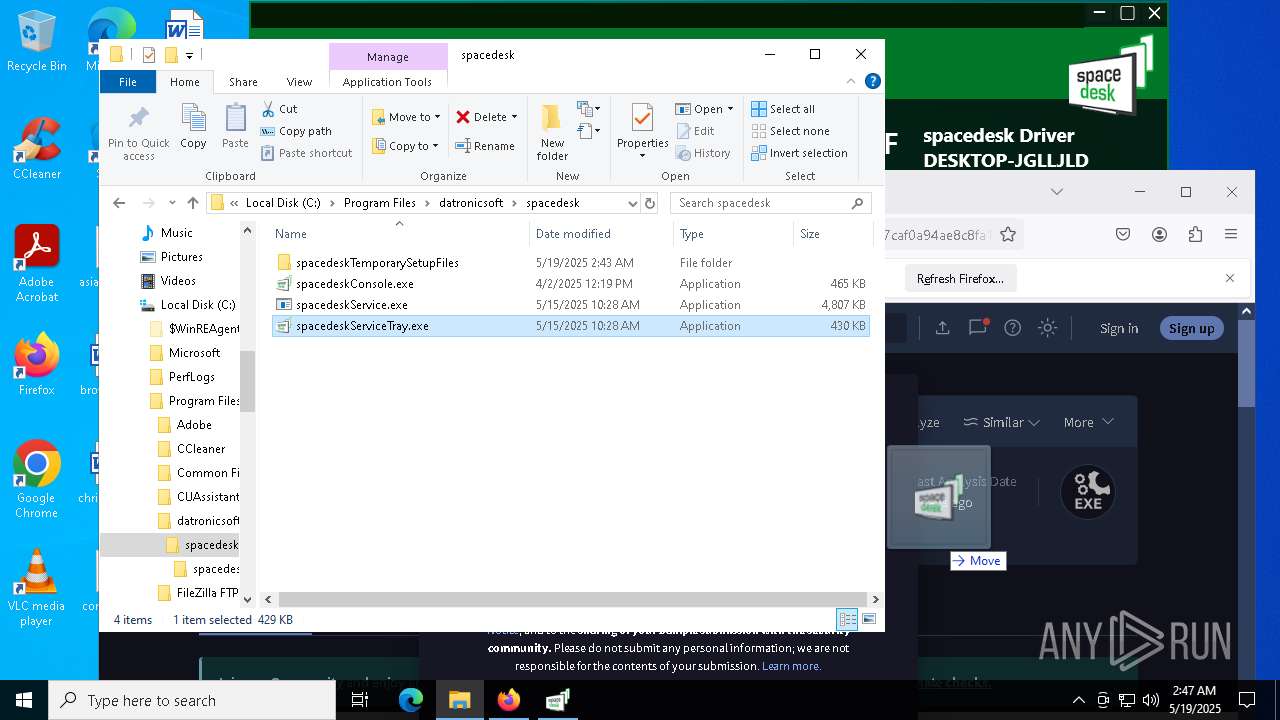
Task: Switch to the Share tab
Action: pos(243,82)
